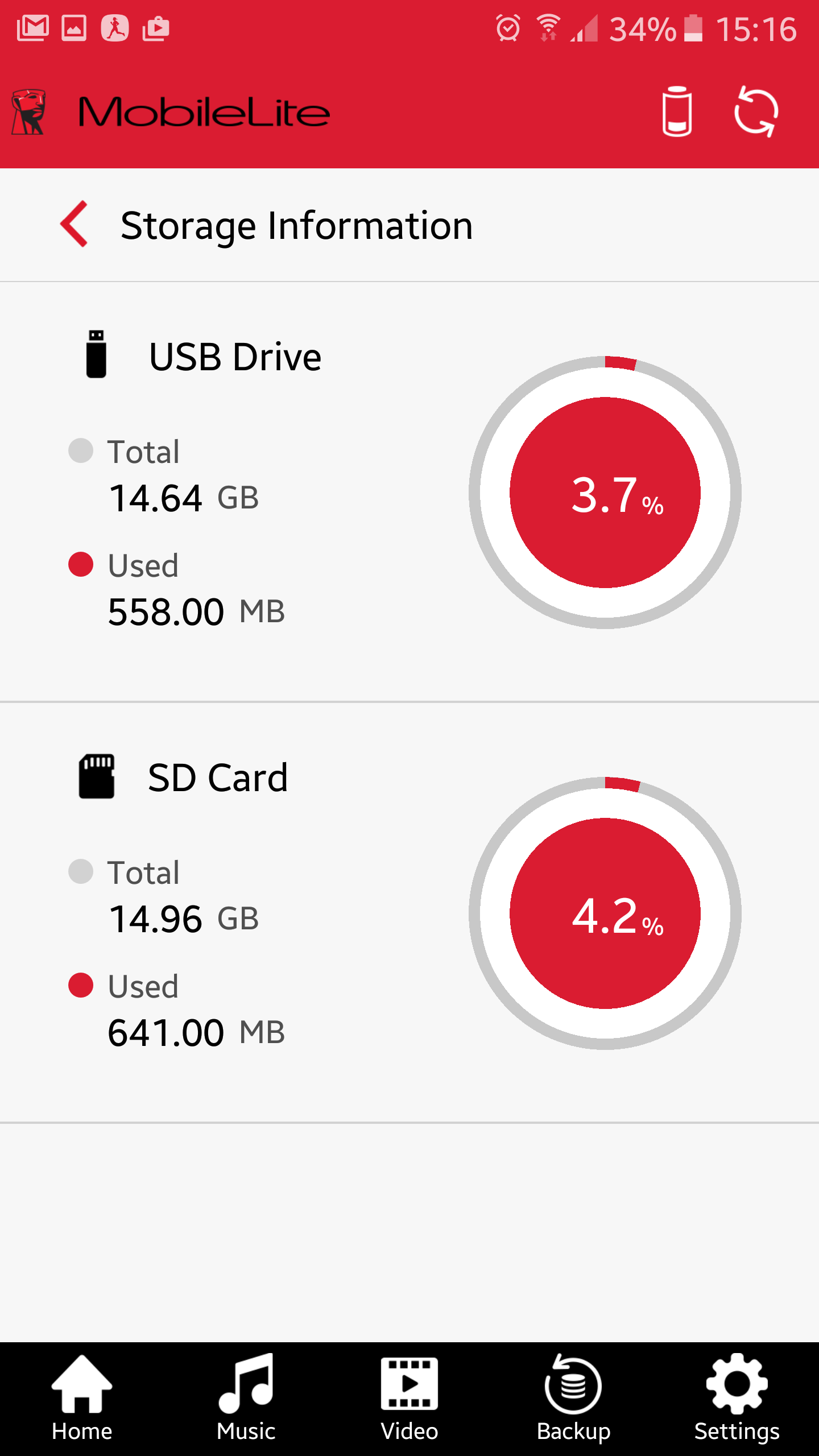Image resolution: width=819 pixels, height=1456 pixels.
Task: Tap the Kingston logo in header
Action: pos(28,111)
